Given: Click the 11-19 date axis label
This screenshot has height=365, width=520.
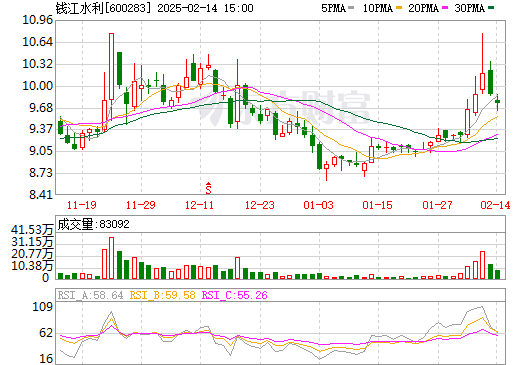Looking at the screenshot, I should [82, 205].
